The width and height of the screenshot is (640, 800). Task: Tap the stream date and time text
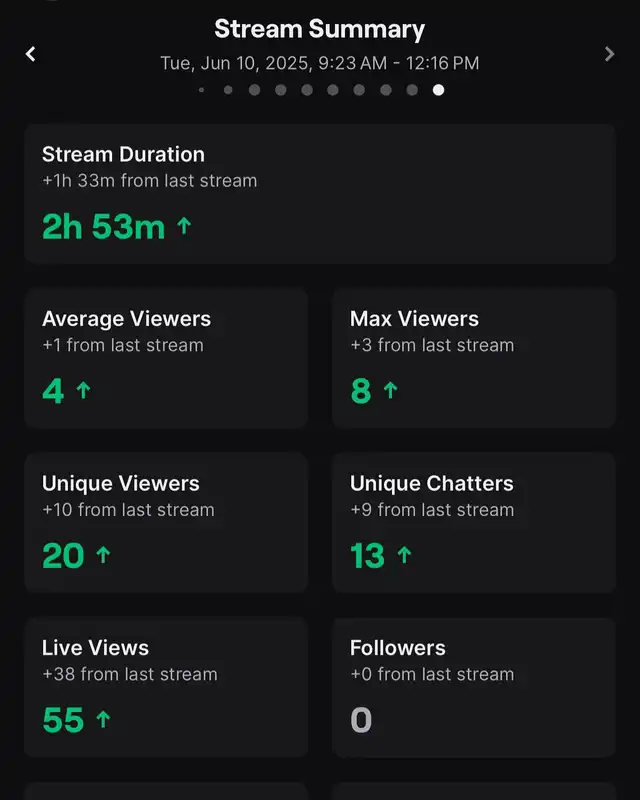pos(319,63)
